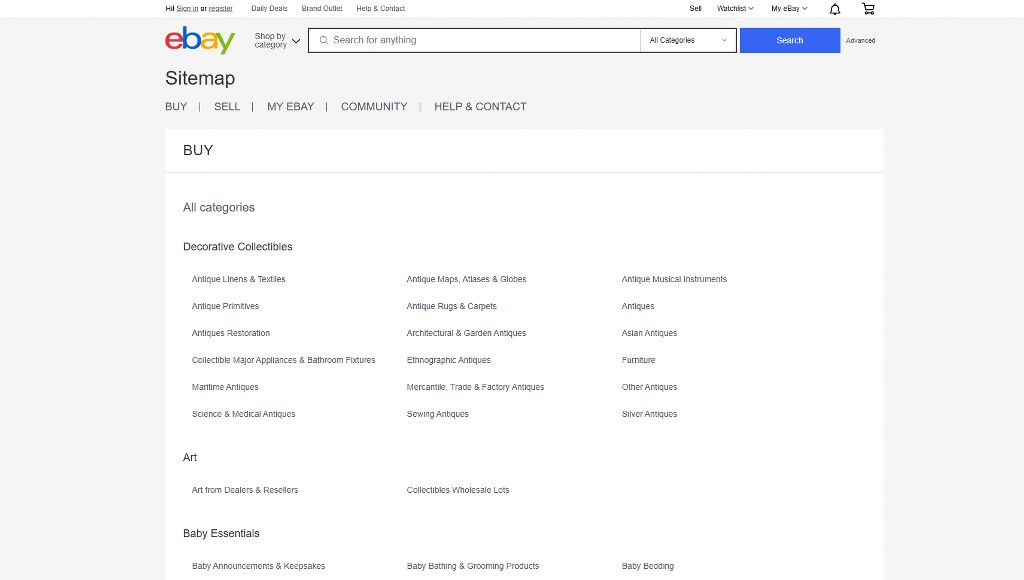The height and width of the screenshot is (580, 1024).
Task: Open Maritime Antiques
Action: click(225, 387)
